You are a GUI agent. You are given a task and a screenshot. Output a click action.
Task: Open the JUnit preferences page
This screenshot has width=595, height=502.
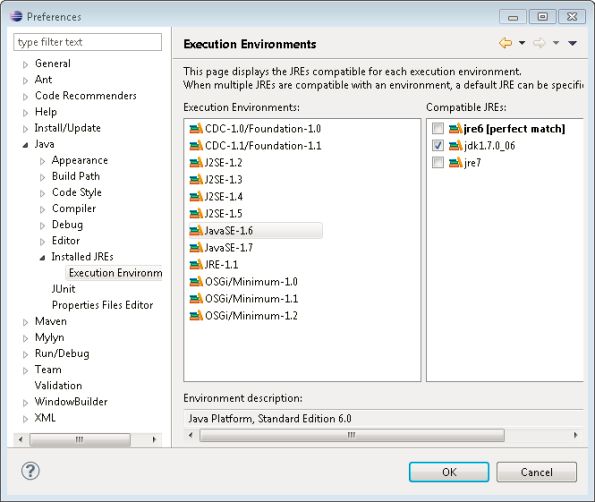click(x=63, y=289)
